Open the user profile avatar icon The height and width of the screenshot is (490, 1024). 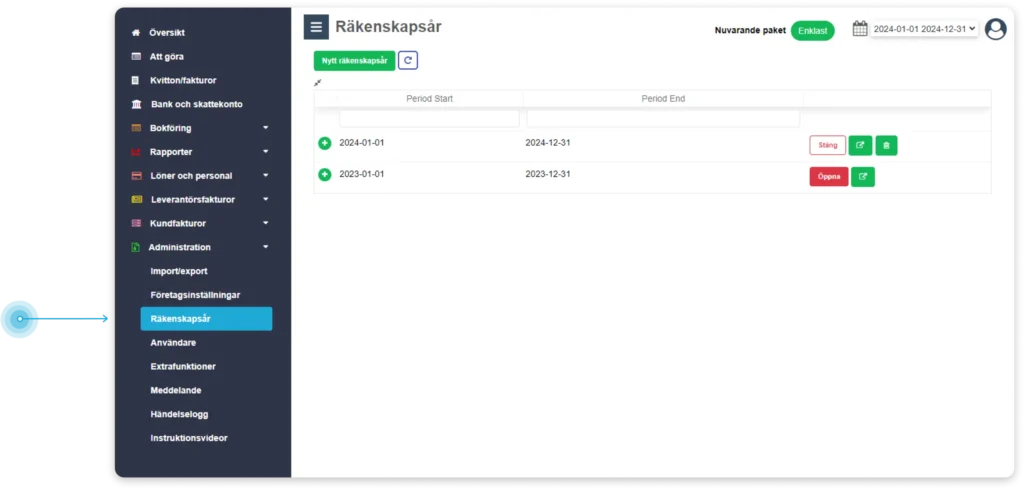995,29
